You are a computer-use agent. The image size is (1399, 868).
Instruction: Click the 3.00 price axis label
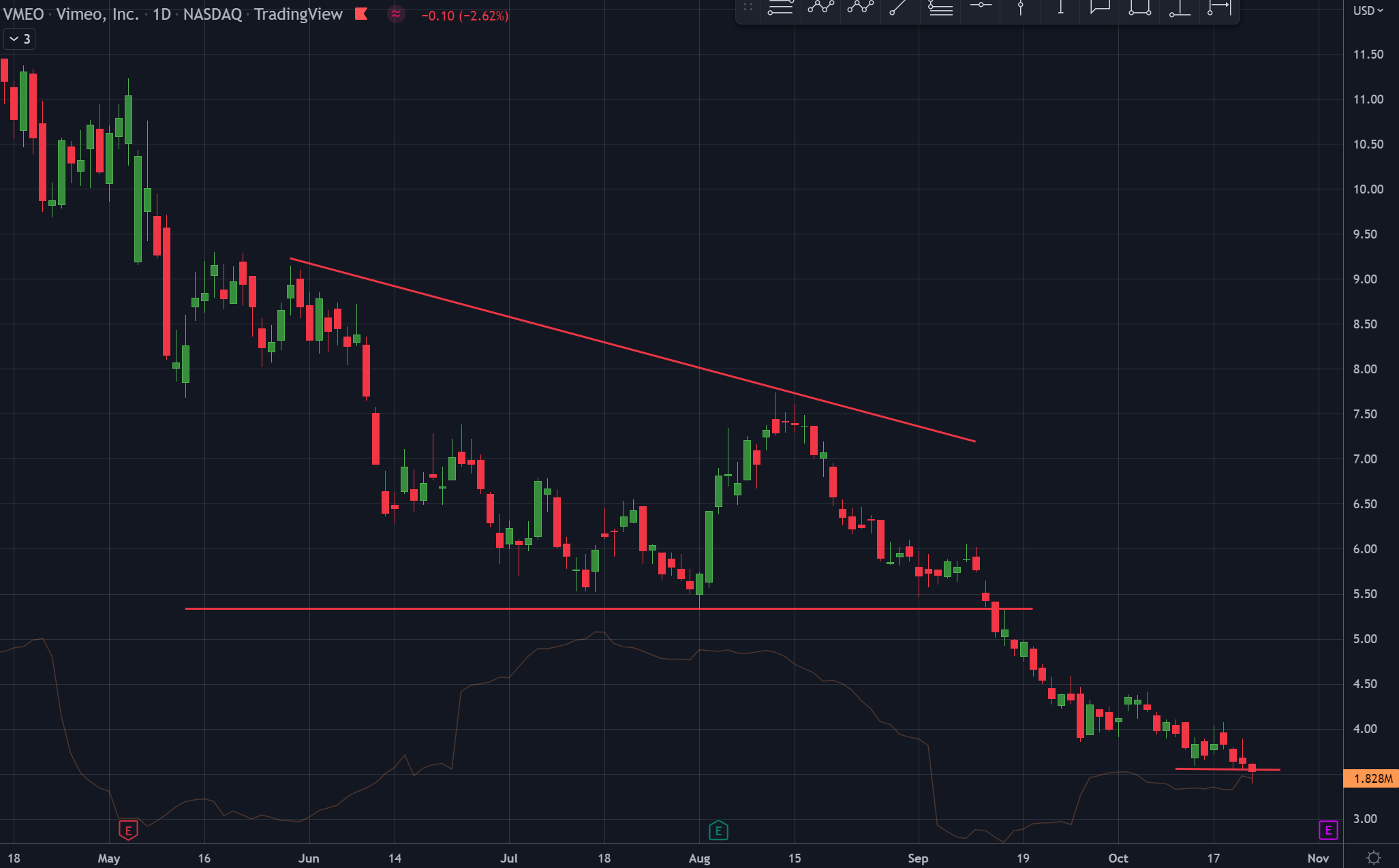click(x=1365, y=819)
